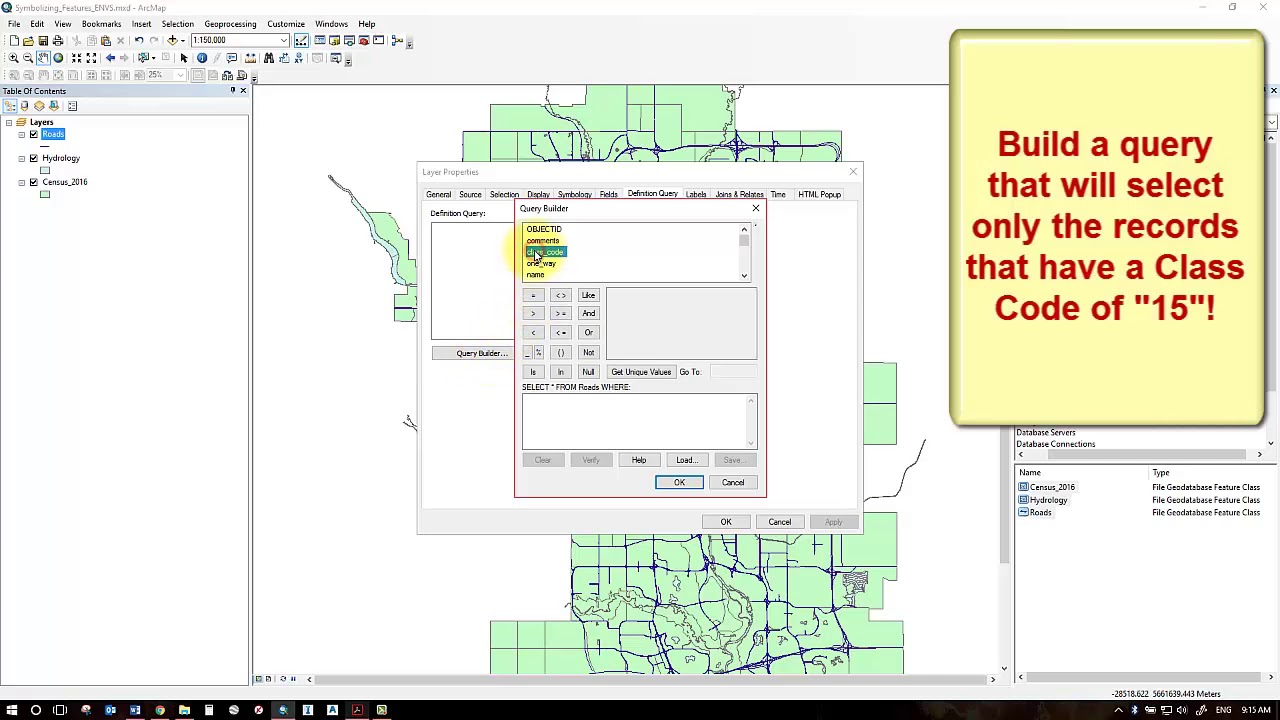1280x720 pixels.
Task: Switch to the HTML Popup tab
Action: click(819, 194)
